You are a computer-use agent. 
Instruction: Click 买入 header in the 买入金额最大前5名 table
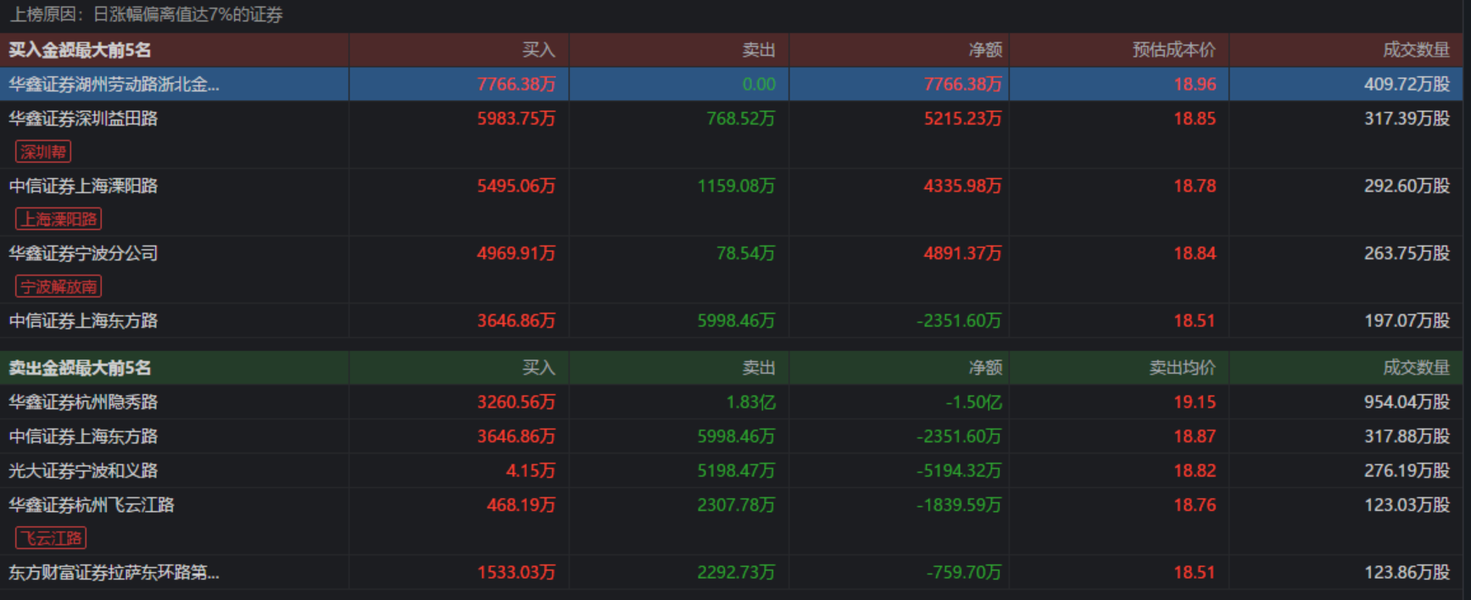[539, 50]
